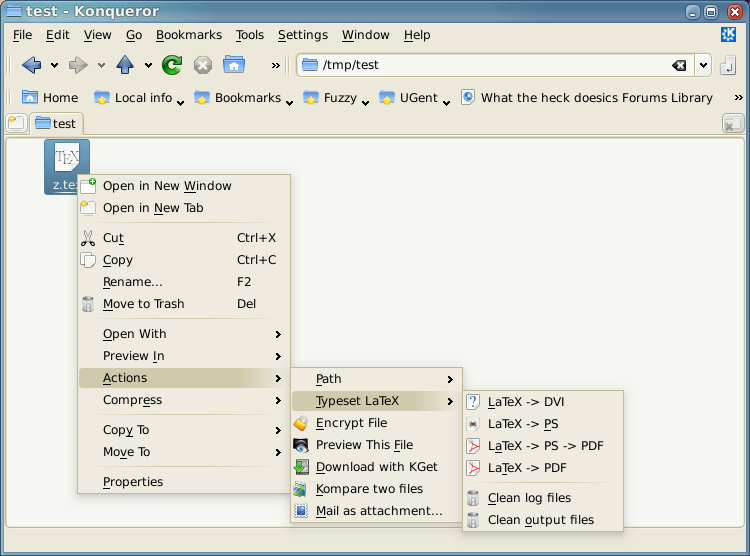Choose LaTeX -> PS -> PDF
The image size is (750, 556).
pos(543,446)
